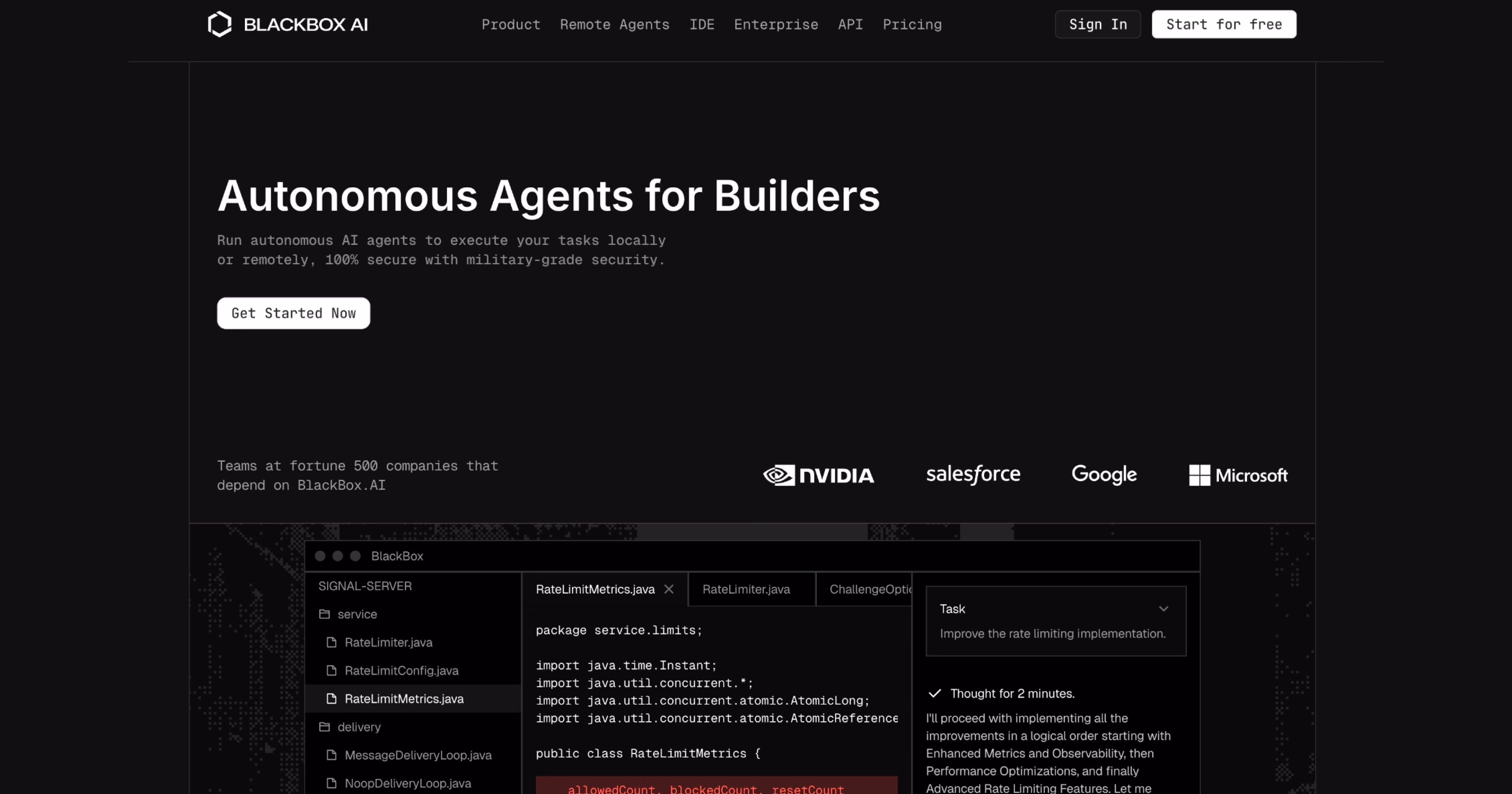Click the delivery folder icon

[324, 727]
